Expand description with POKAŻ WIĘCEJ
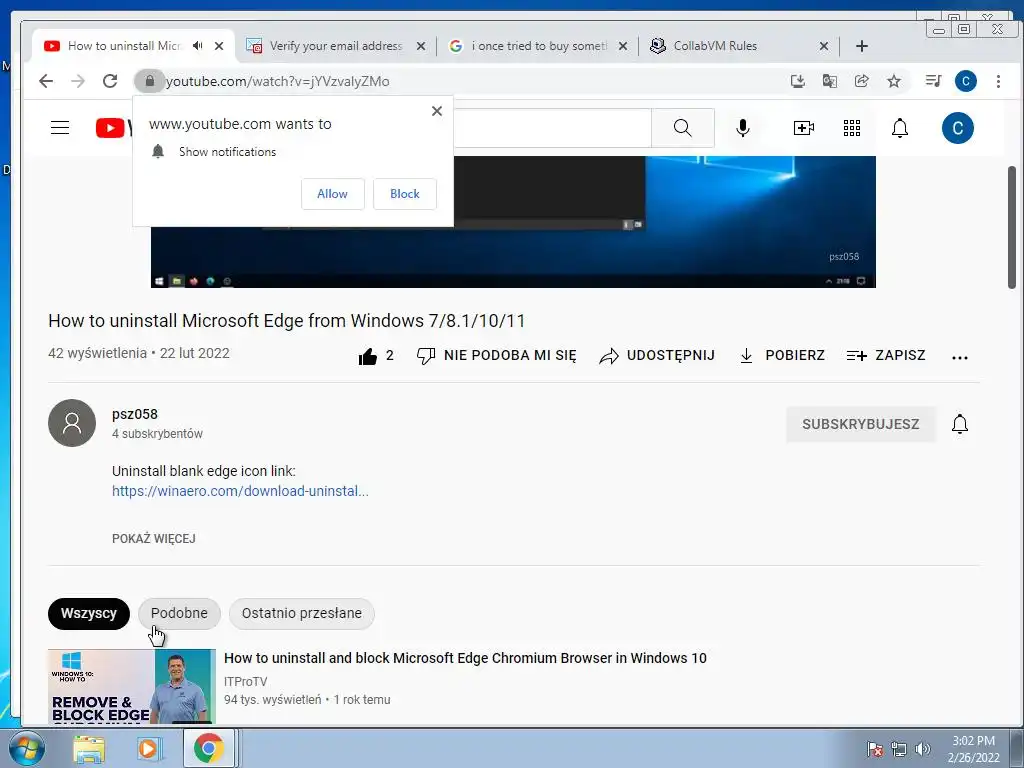This screenshot has width=1024, height=768. coord(153,539)
